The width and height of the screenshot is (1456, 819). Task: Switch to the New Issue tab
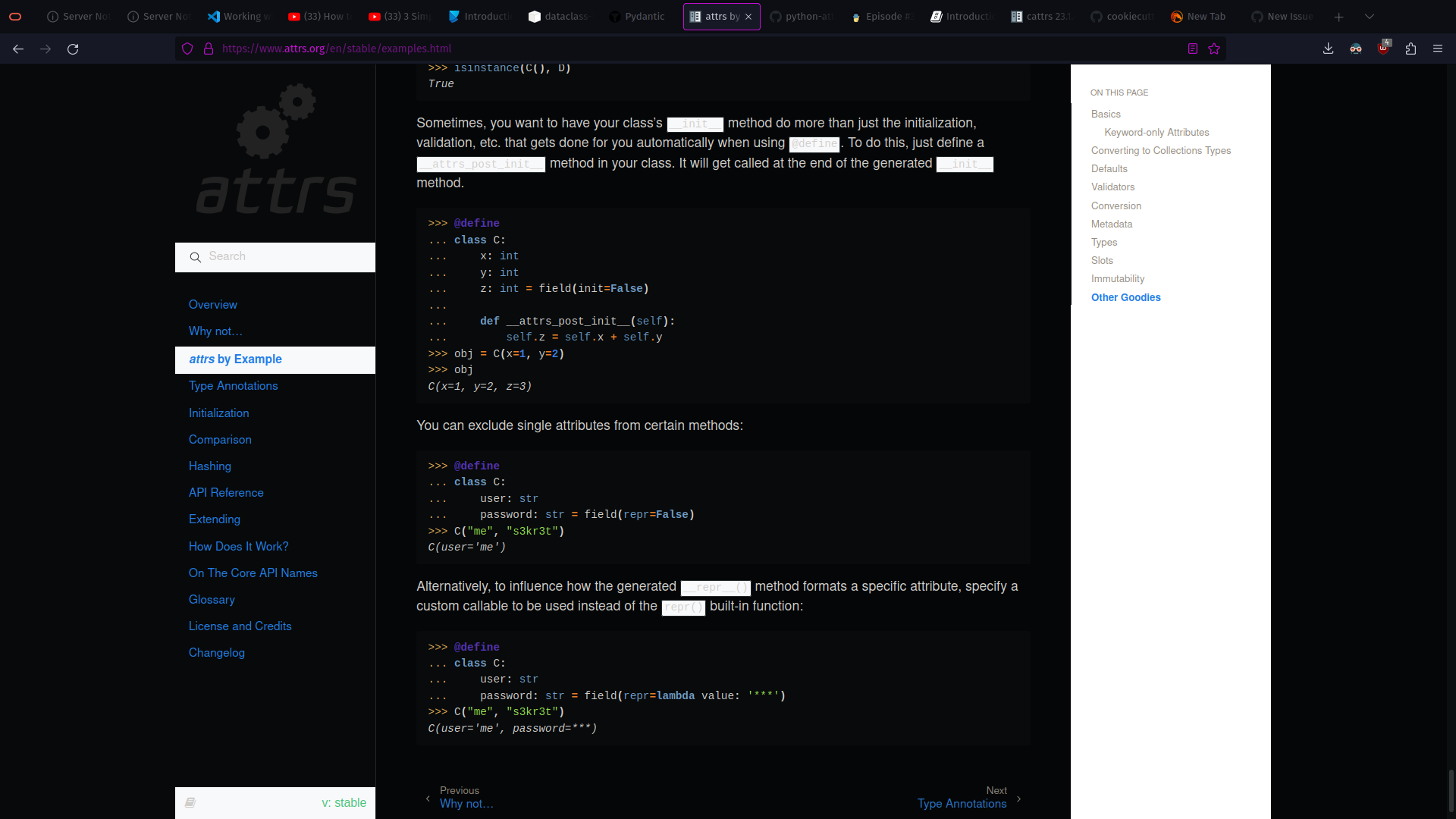[1285, 17]
